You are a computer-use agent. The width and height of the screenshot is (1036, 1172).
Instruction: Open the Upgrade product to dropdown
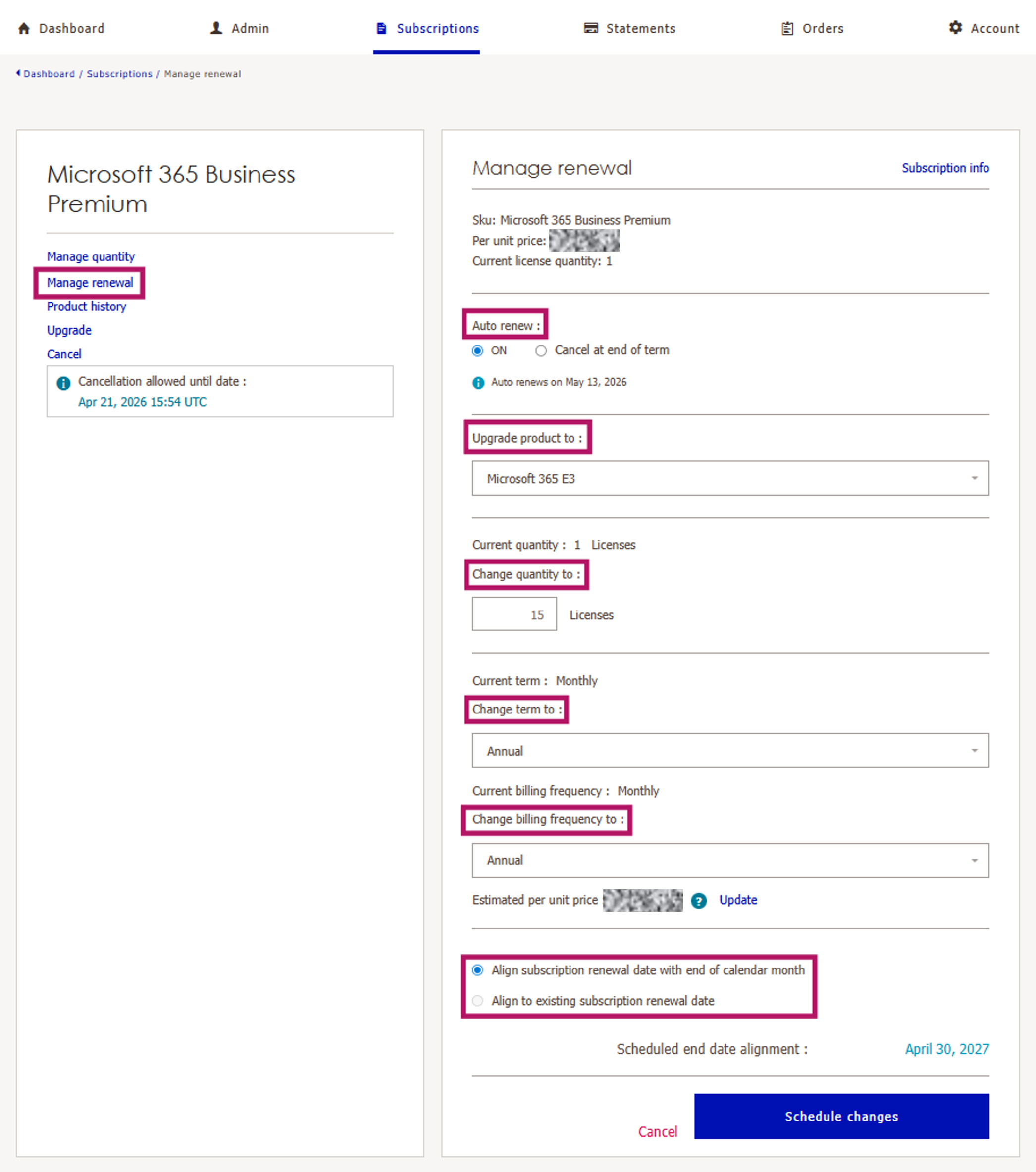click(730, 478)
